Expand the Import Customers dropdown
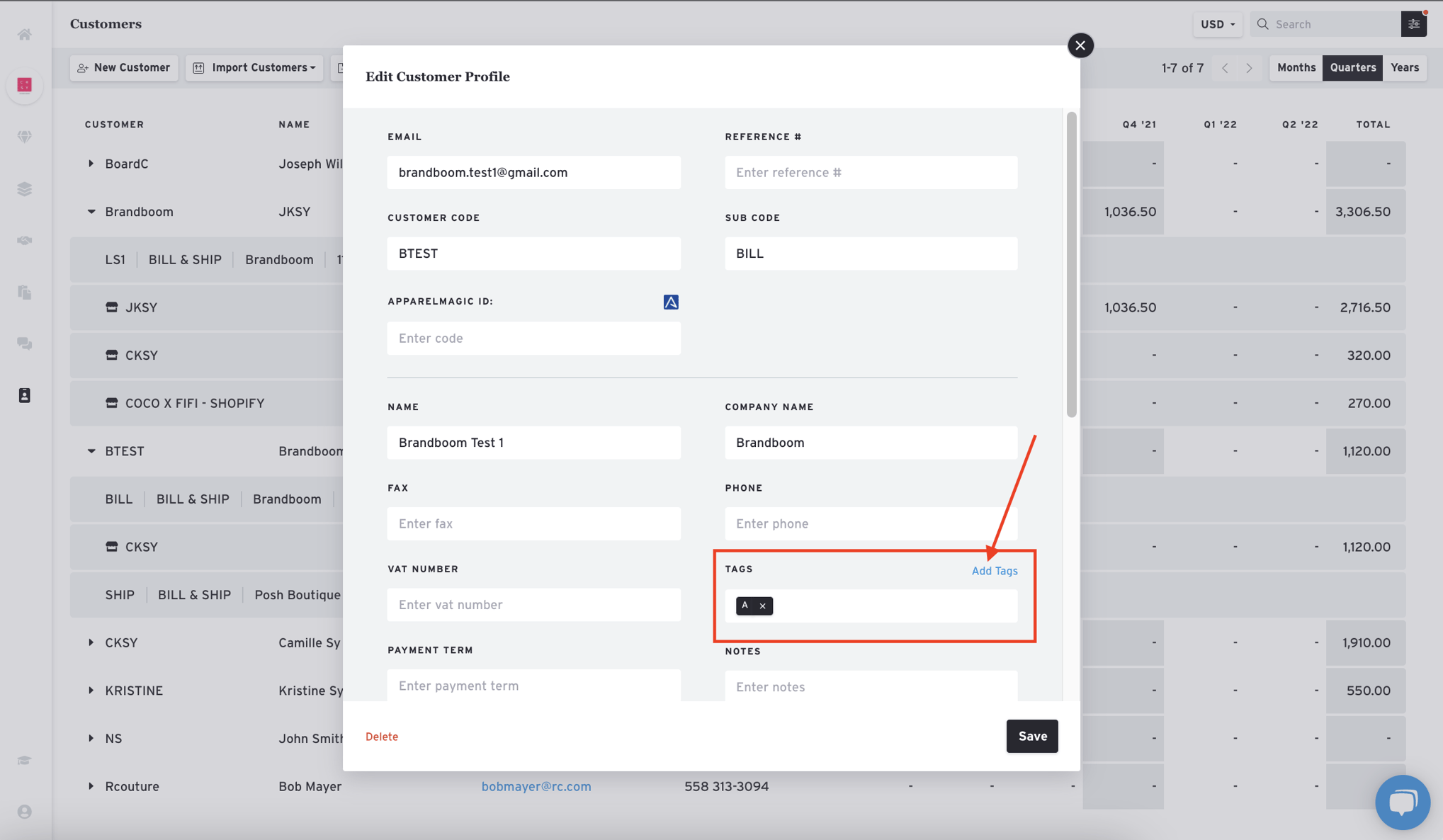 (254, 68)
